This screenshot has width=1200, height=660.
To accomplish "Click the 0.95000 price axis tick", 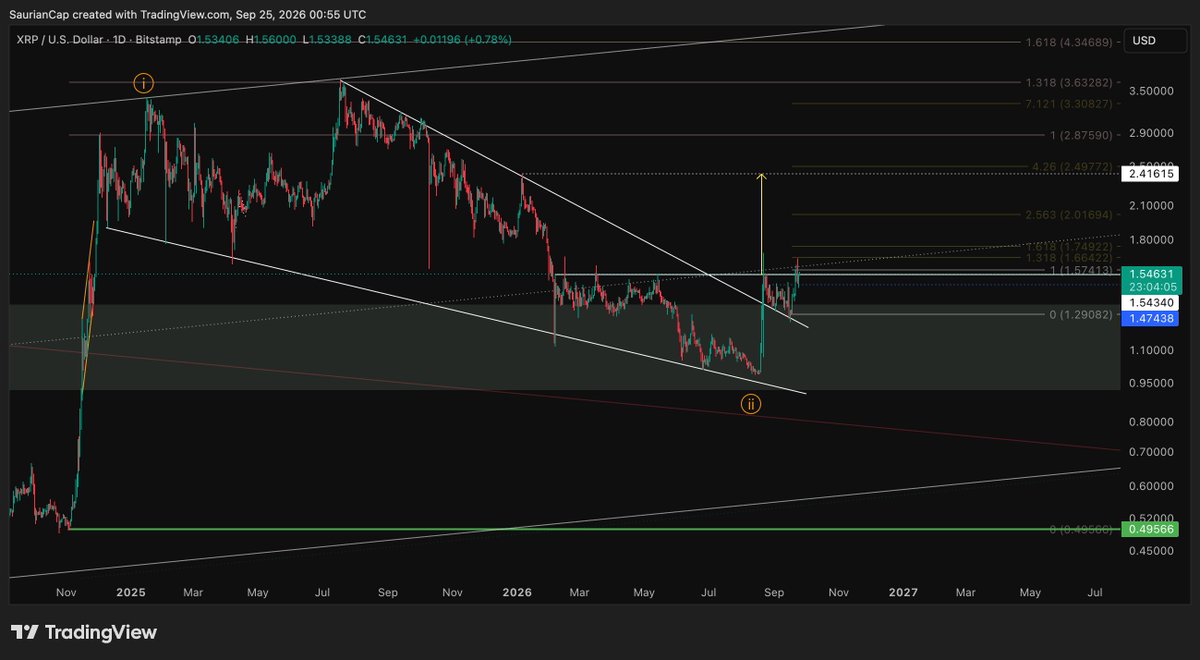I will point(1152,383).
